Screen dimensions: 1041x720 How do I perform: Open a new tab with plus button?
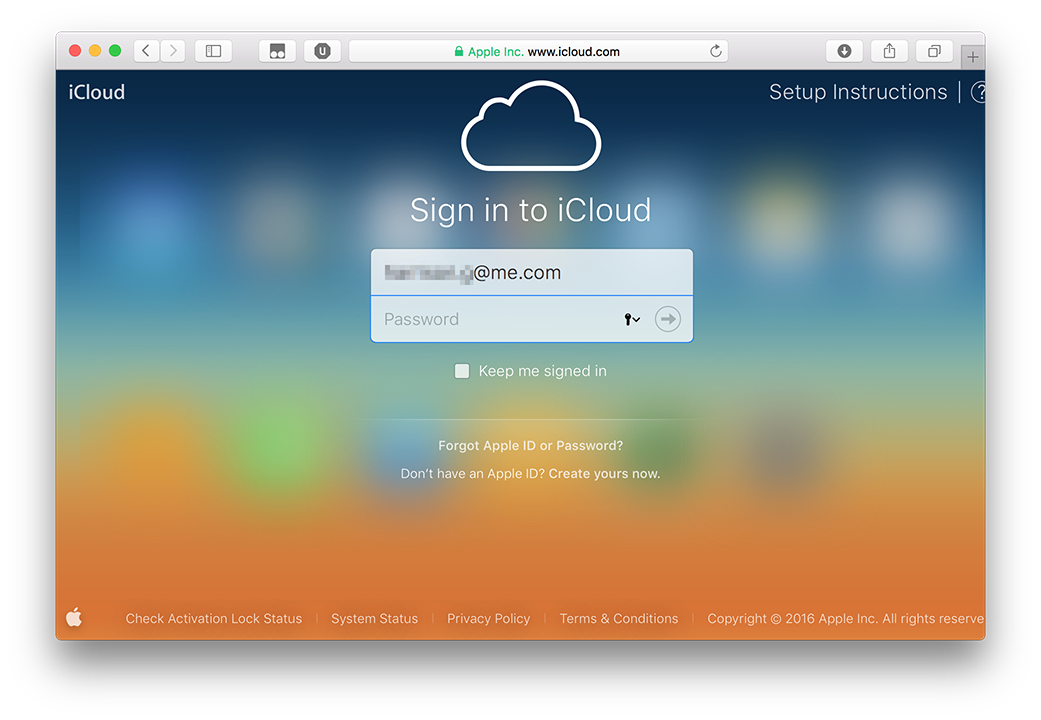click(972, 57)
